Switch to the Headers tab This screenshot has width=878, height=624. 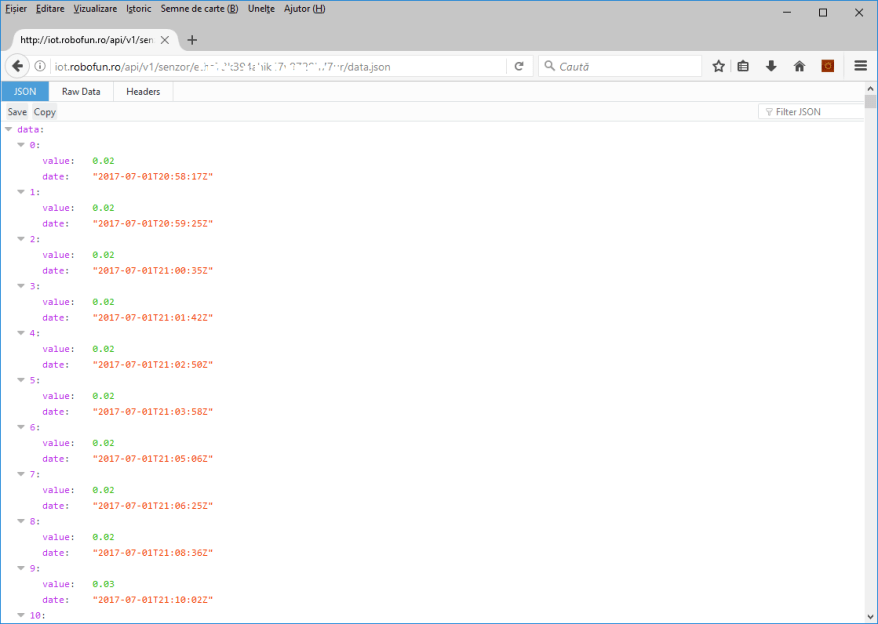143,91
